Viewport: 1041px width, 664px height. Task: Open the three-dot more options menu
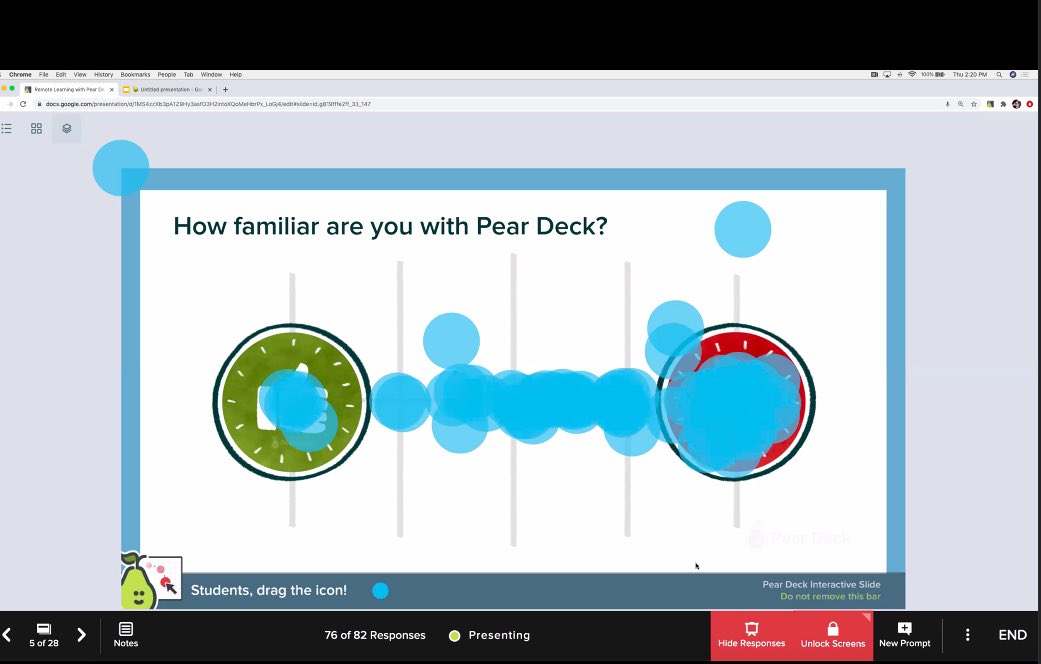coord(967,635)
